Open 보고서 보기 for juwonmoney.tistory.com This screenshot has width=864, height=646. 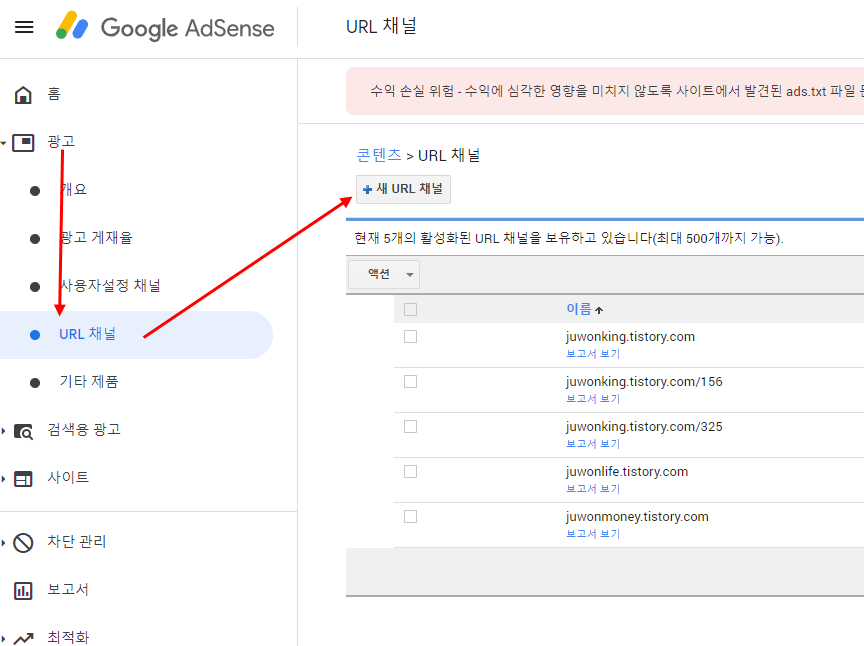[x=593, y=534]
